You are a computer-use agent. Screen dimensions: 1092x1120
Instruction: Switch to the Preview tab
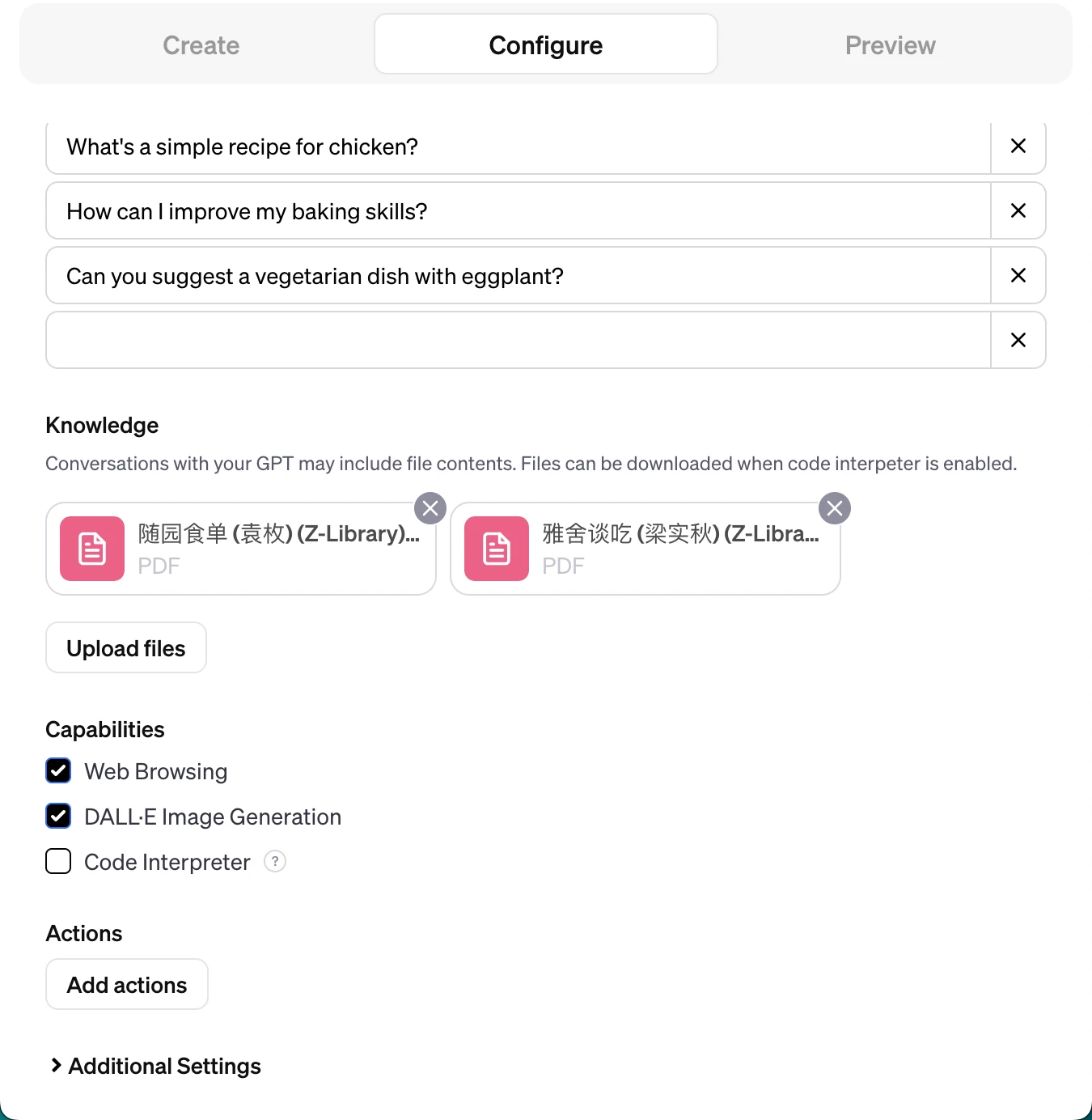point(890,45)
